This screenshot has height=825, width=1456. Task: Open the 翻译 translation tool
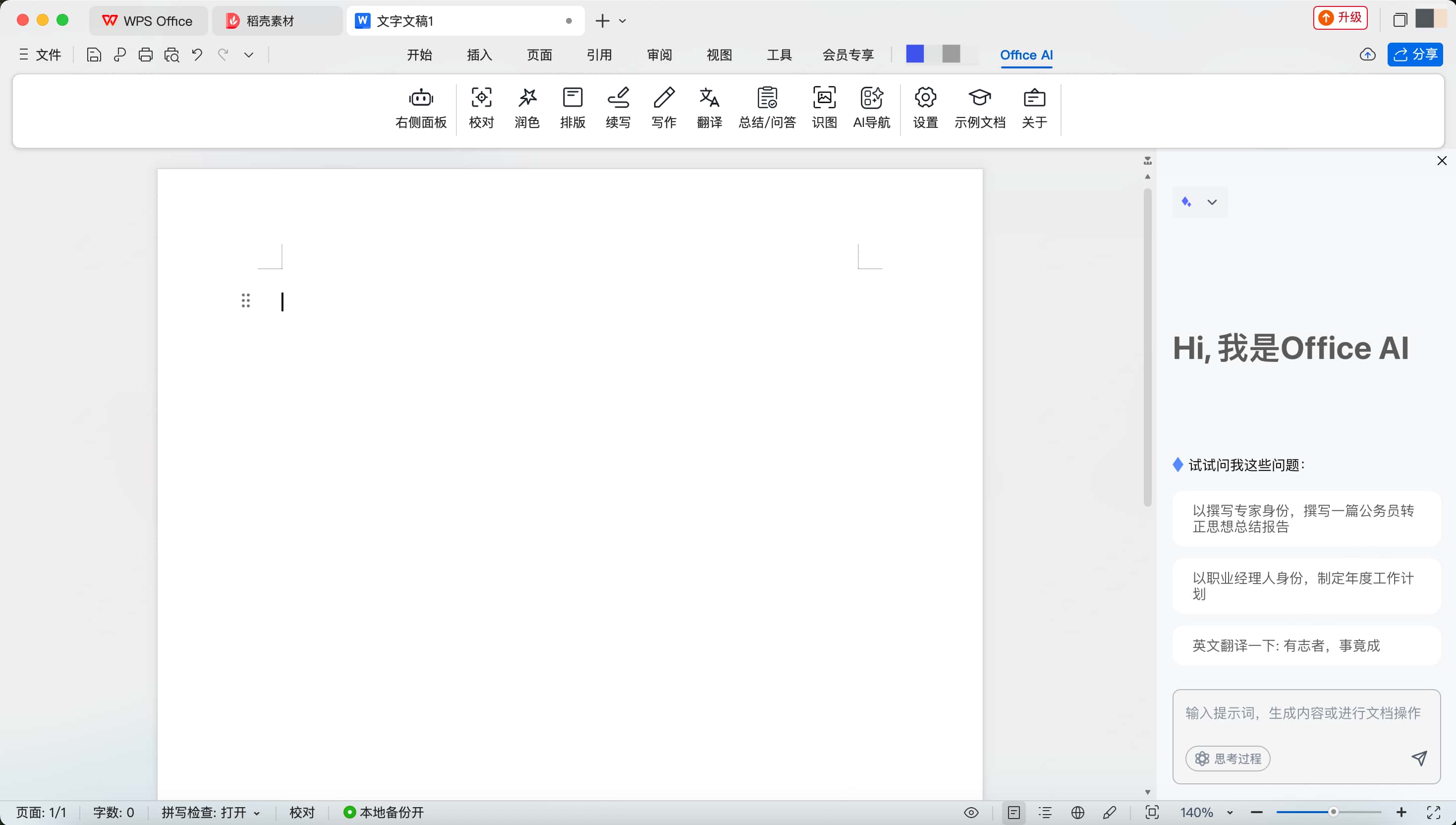tap(709, 108)
